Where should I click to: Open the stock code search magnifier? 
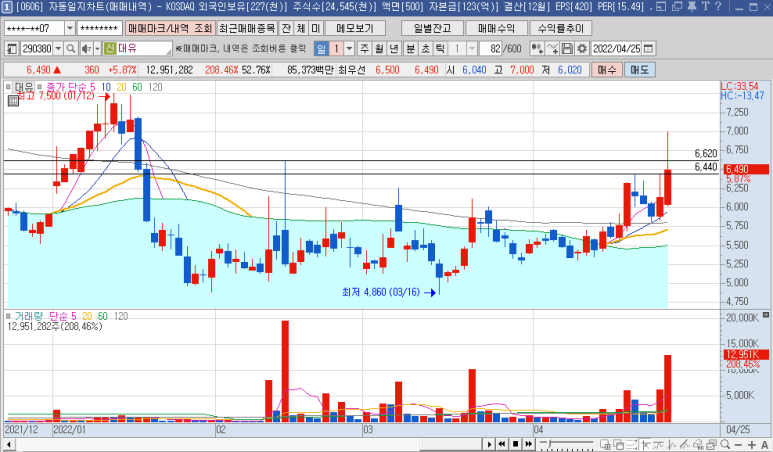pos(71,48)
